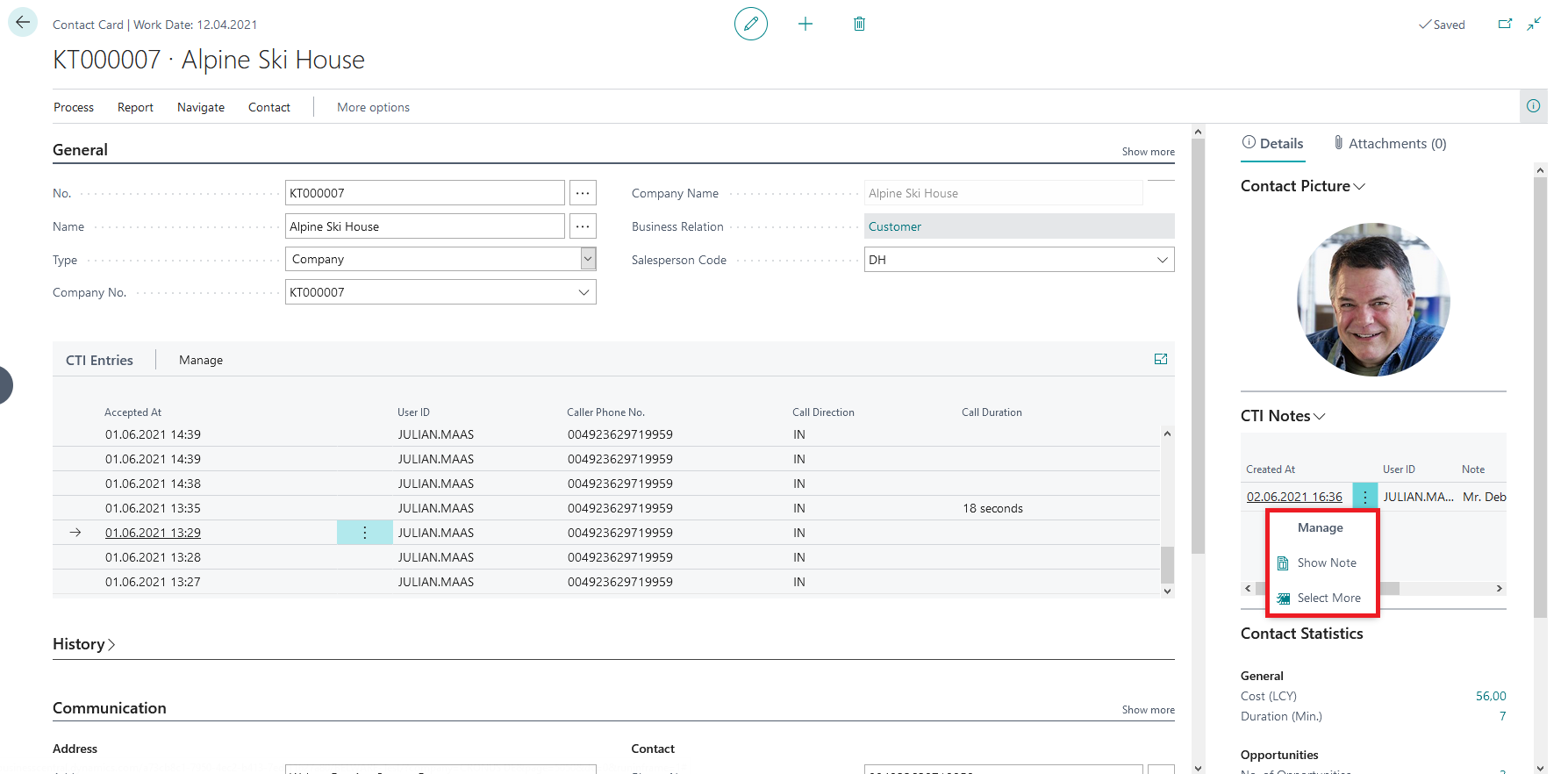Image resolution: width=1568 pixels, height=774 pixels.
Task: Open Manage in CTI Entries
Action: tap(201, 360)
